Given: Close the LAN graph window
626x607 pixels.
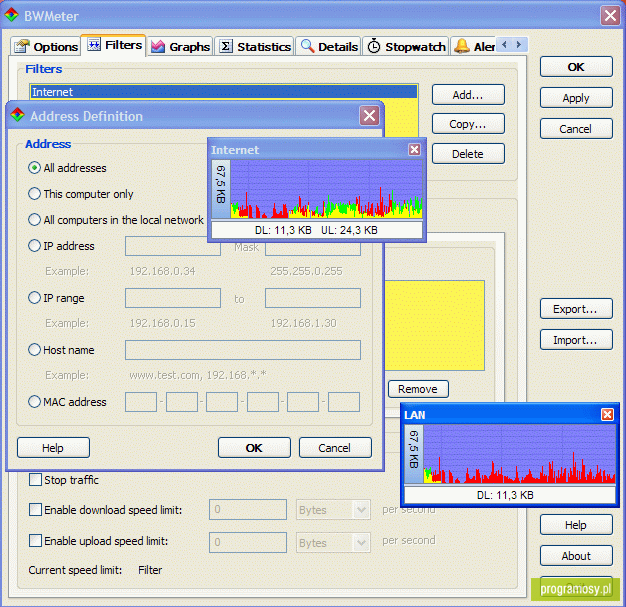Looking at the screenshot, I should coord(607,415).
